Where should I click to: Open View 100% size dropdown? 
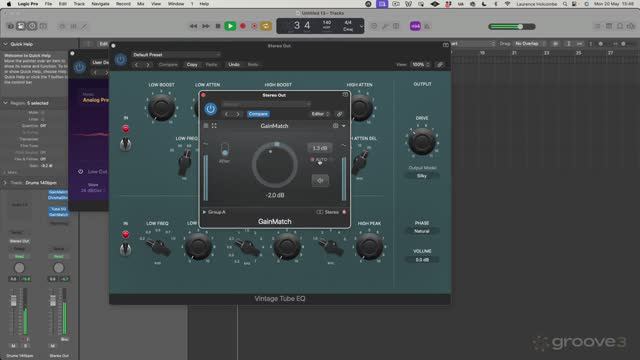point(420,64)
